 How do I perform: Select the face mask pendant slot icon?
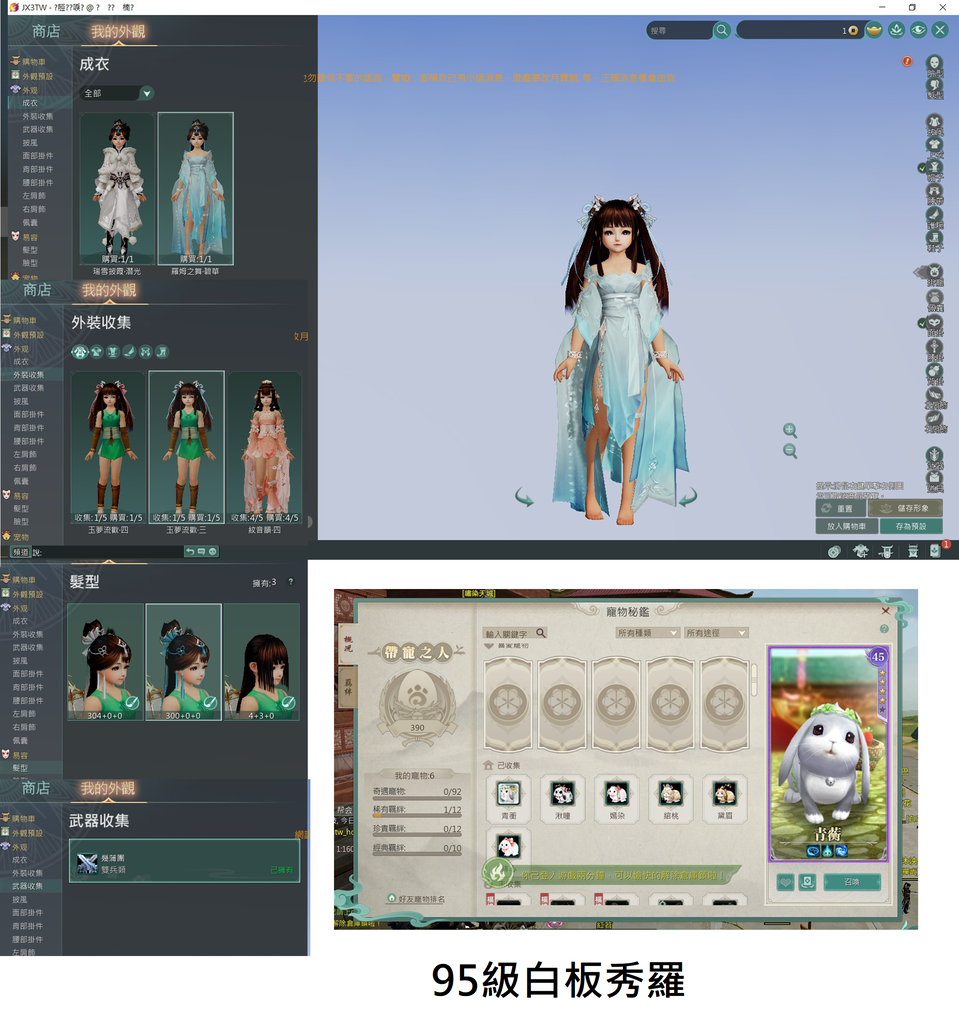(935, 322)
